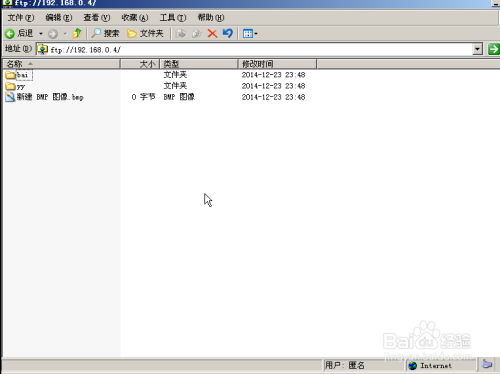Toggle the Folders (文件夹) pane button
The height and width of the screenshot is (374, 500).
pos(145,33)
